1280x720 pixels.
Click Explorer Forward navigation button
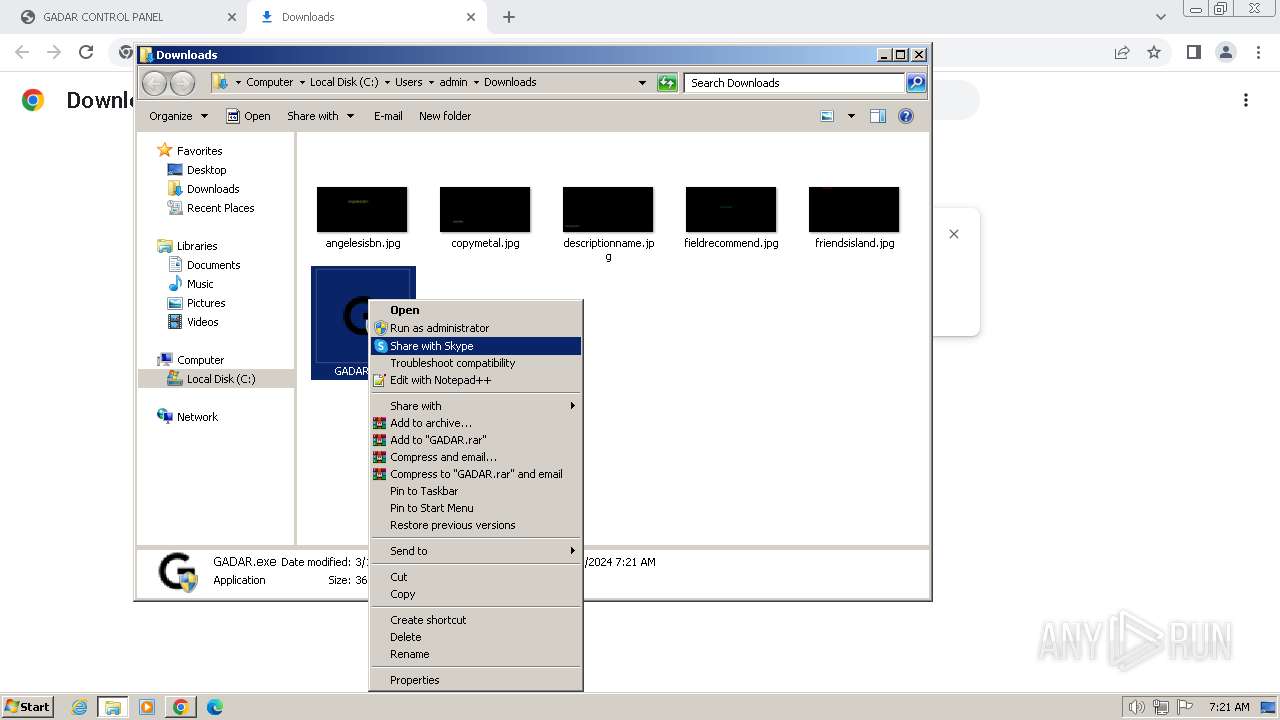(x=182, y=83)
